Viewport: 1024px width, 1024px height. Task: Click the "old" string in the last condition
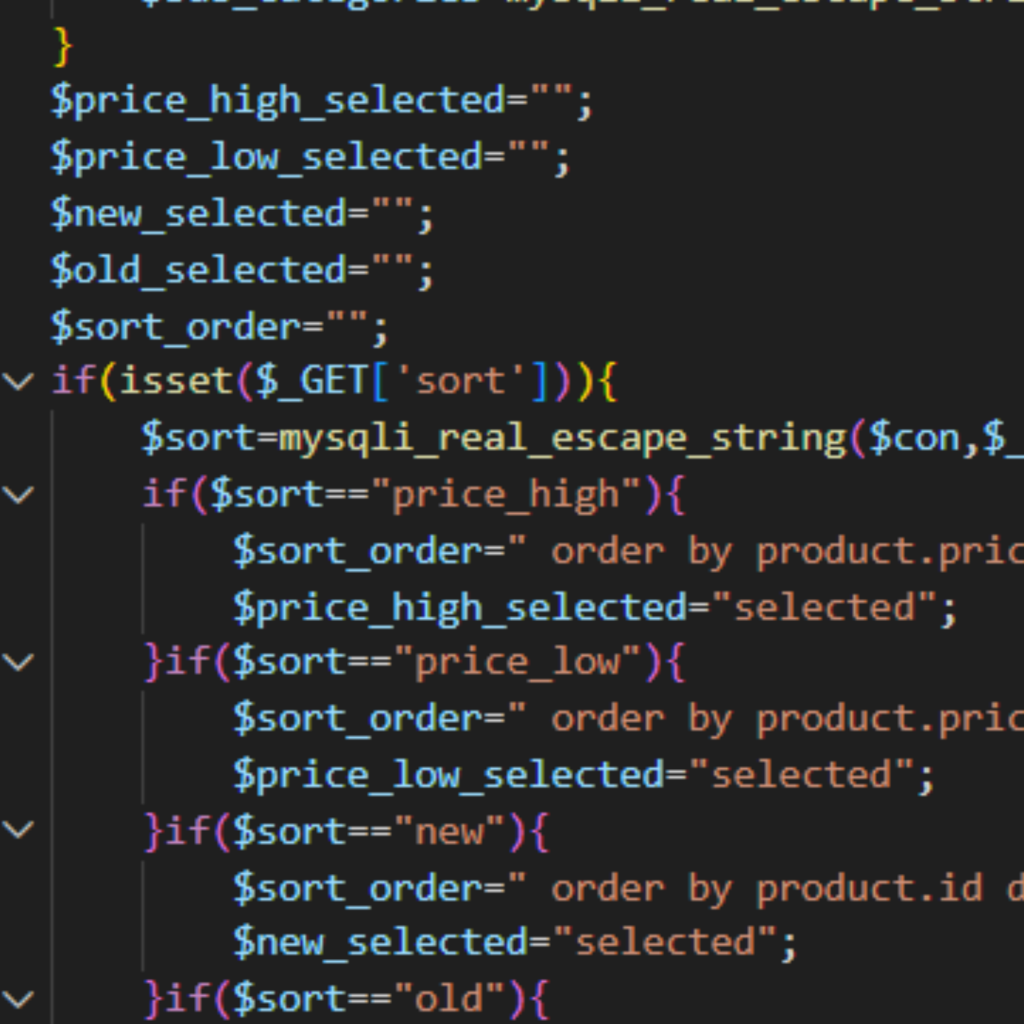click(450, 997)
